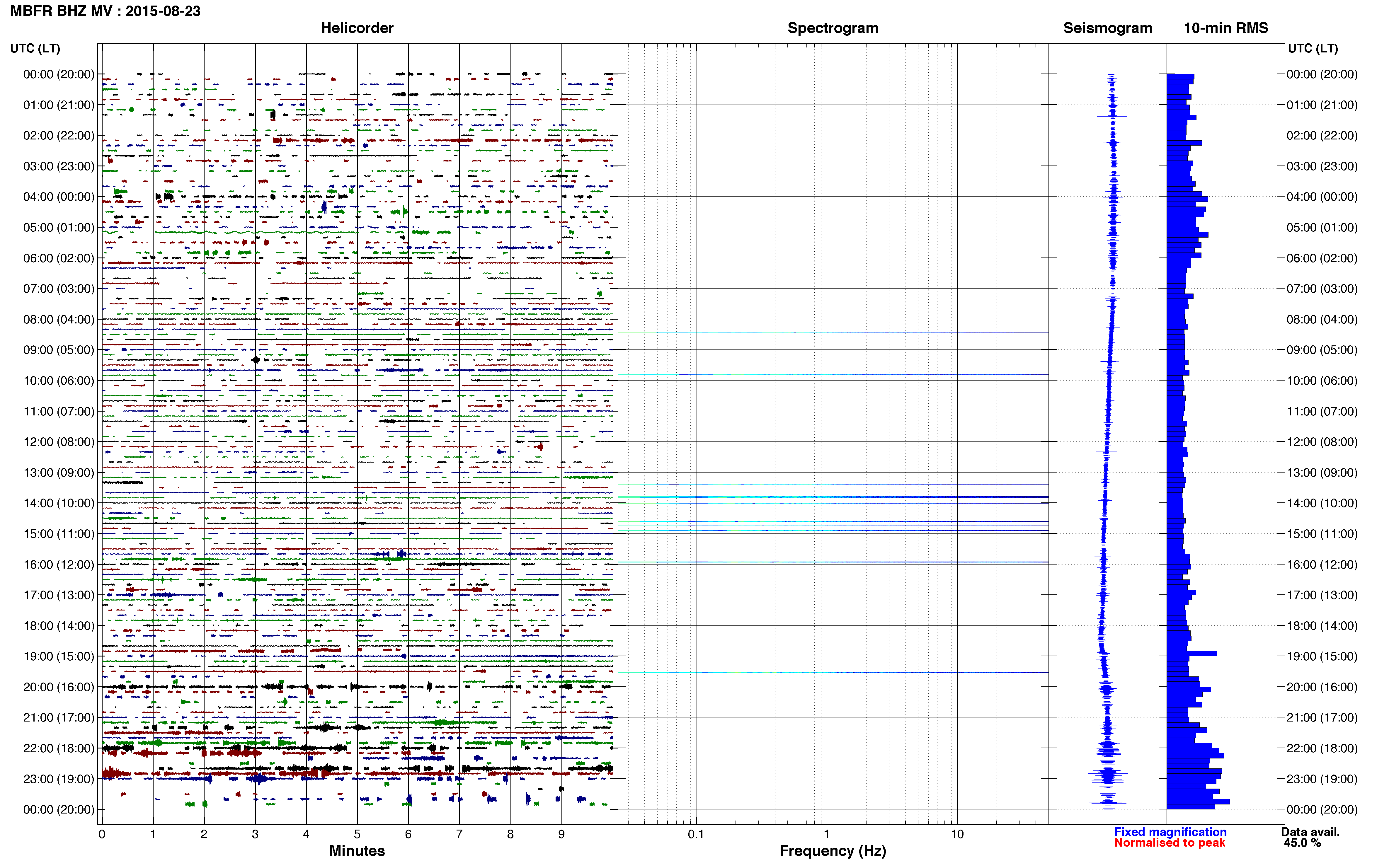Click left time label 13:00 (09:00)
1389x868 pixels.
click(x=59, y=473)
